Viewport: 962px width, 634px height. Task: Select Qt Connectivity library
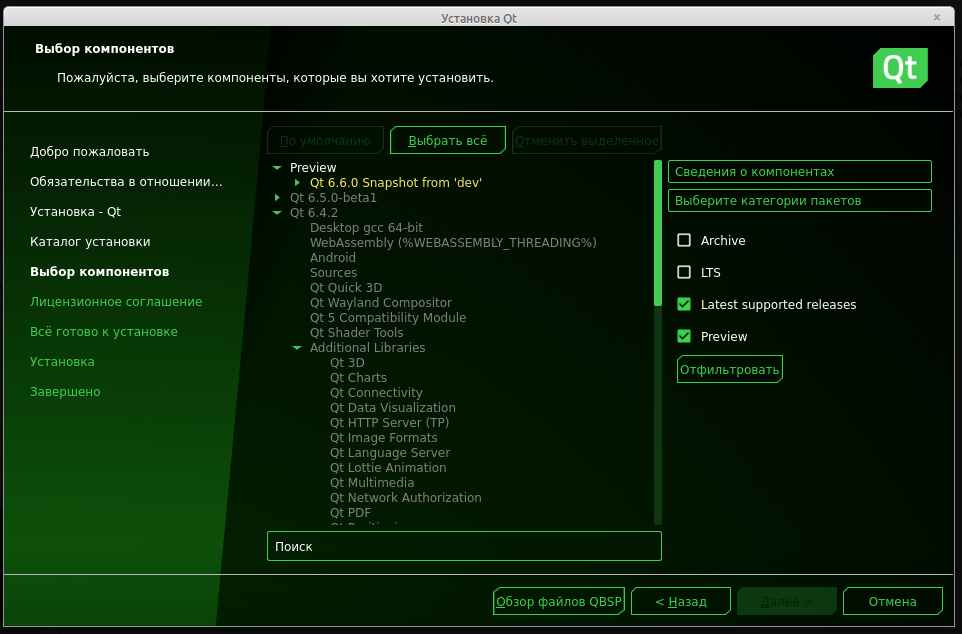tap(376, 393)
